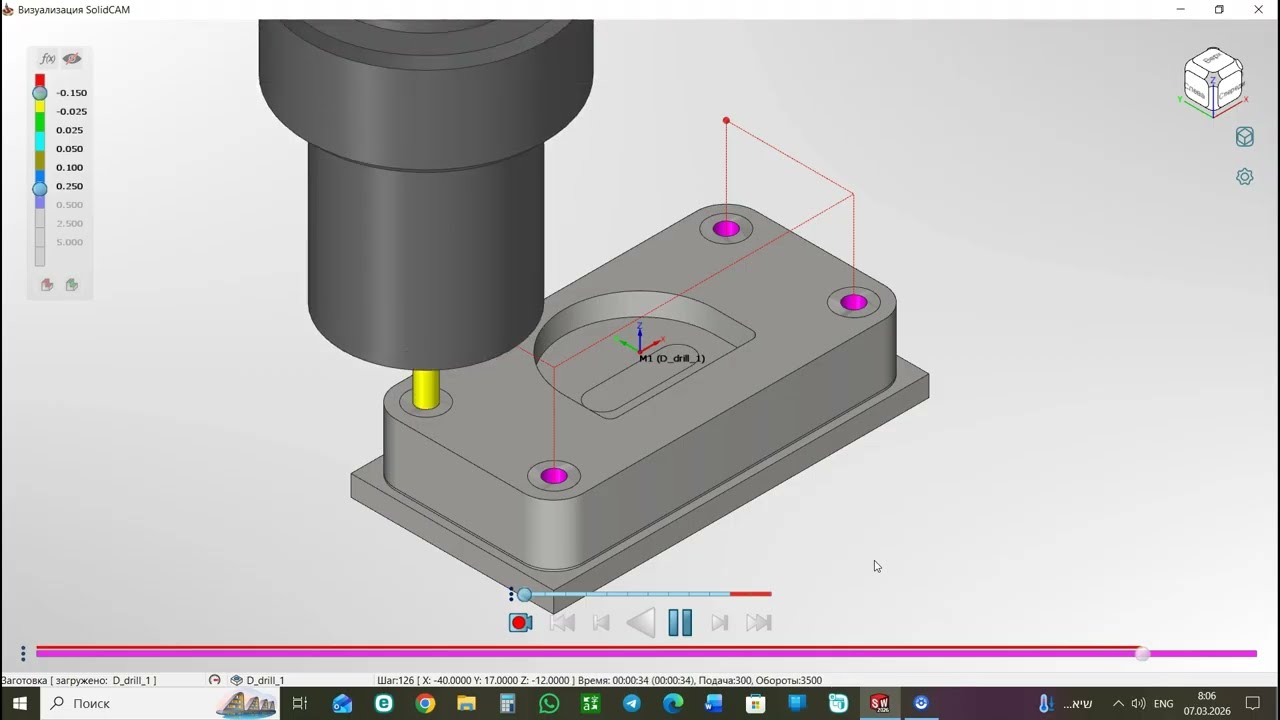
Task: Adjust simulation speed slider handle
Action: (x=524, y=595)
